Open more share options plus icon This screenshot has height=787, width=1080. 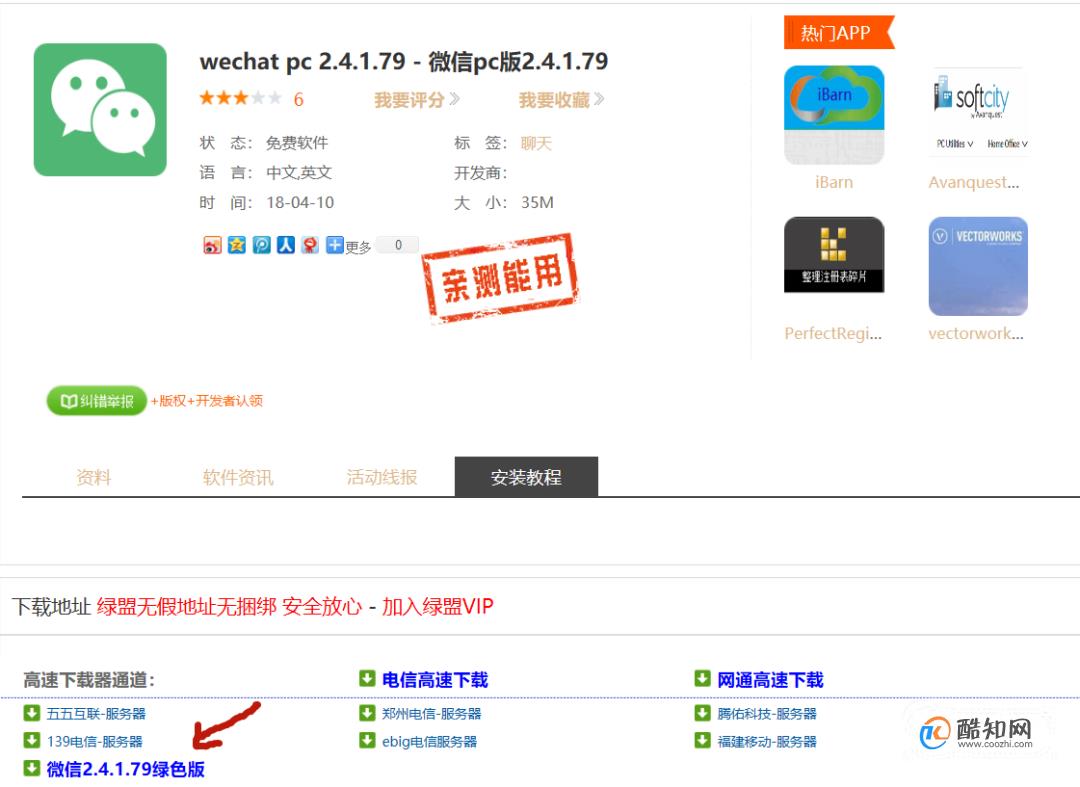tap(335, 245)
